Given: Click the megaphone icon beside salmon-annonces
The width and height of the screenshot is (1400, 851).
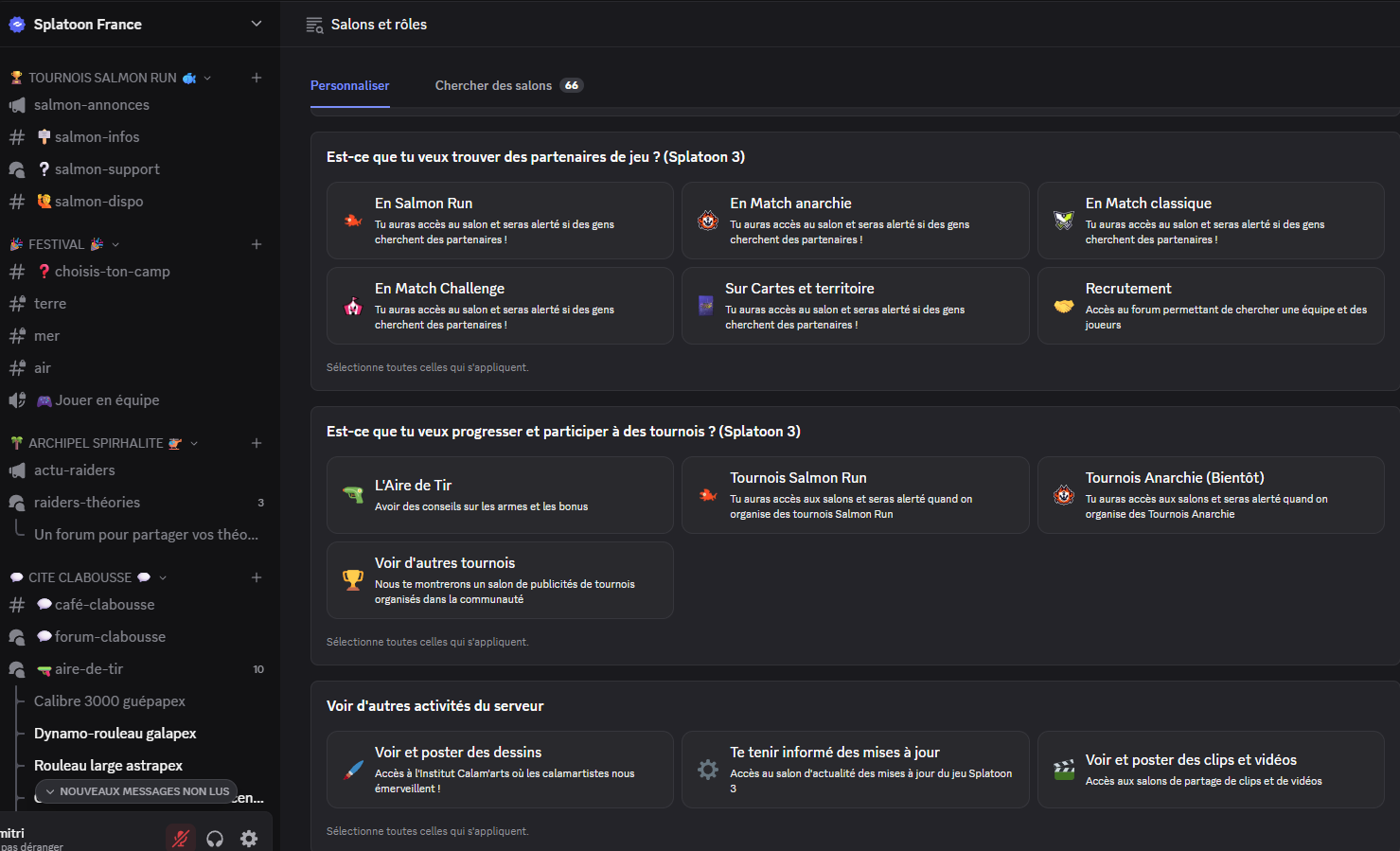Looking at the screenshot, I should (17, 105).
